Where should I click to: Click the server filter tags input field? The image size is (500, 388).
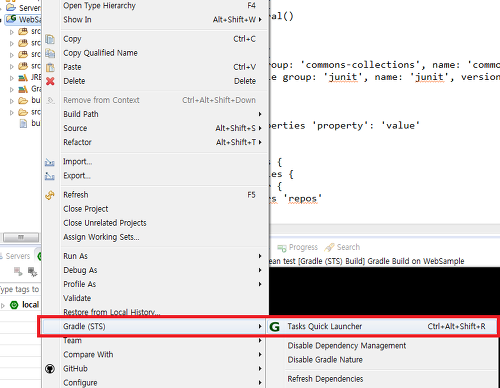[20, 289]
